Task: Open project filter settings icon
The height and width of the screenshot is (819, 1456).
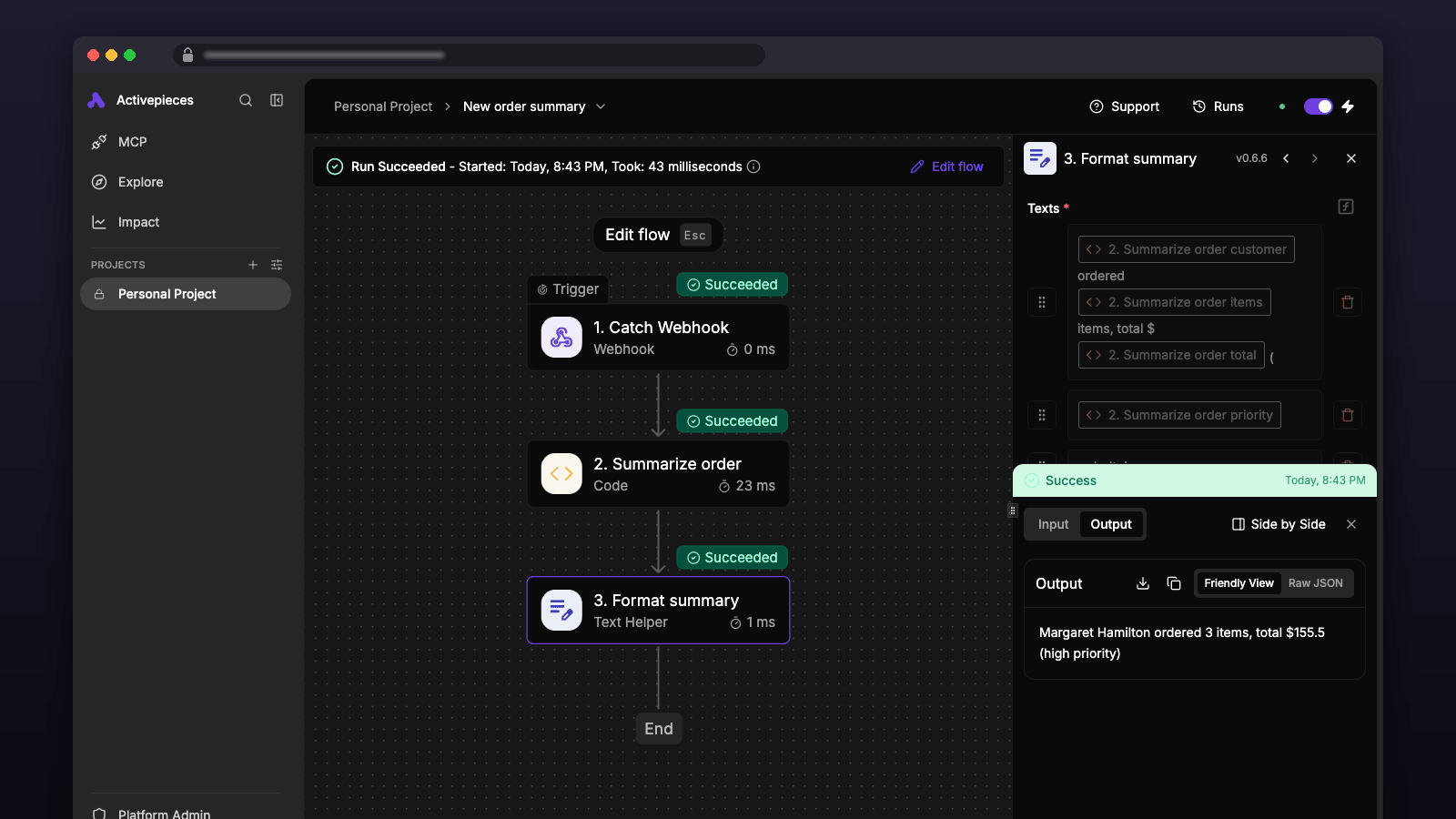Action: point(277,265)
